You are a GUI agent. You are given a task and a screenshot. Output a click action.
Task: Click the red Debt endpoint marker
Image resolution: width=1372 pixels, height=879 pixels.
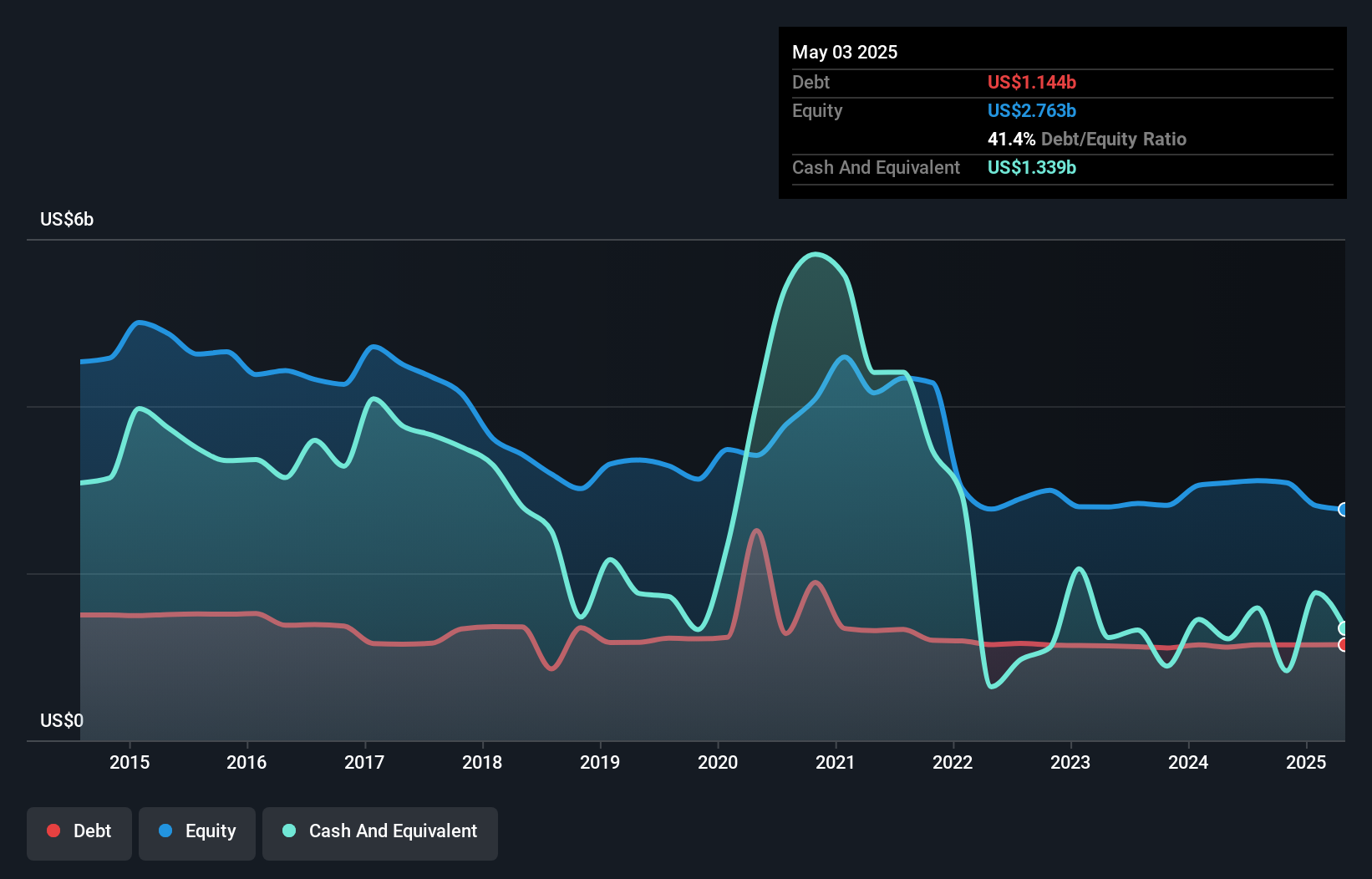(x=1343, y=645)
